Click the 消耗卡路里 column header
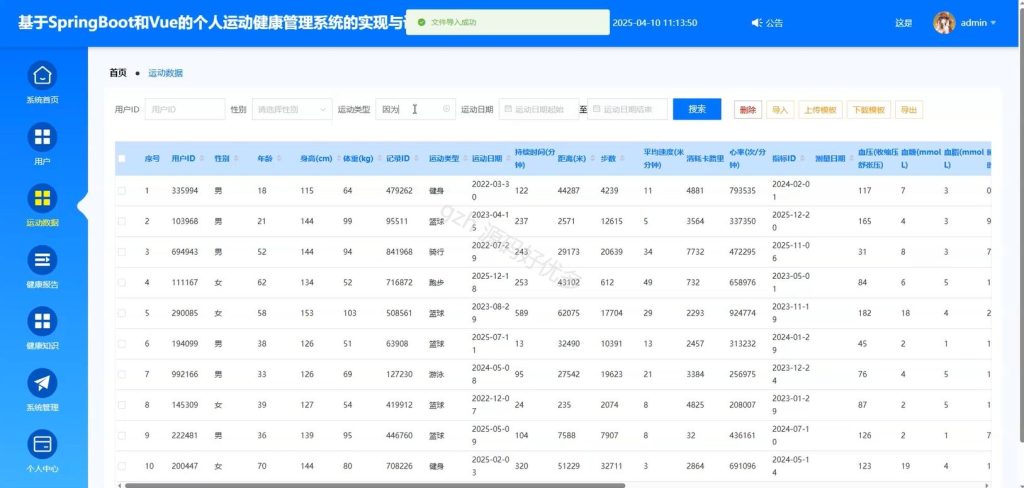 point(705,159)
